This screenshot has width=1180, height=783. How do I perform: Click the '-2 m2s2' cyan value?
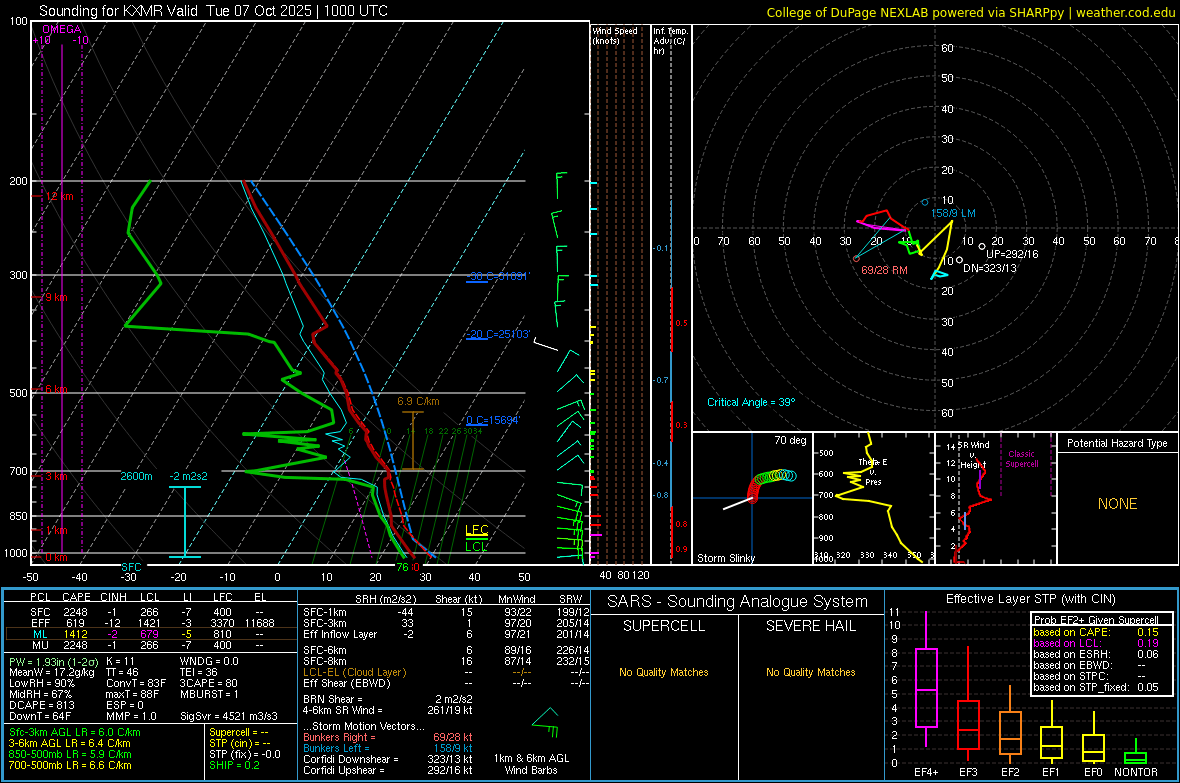(188, 476)
